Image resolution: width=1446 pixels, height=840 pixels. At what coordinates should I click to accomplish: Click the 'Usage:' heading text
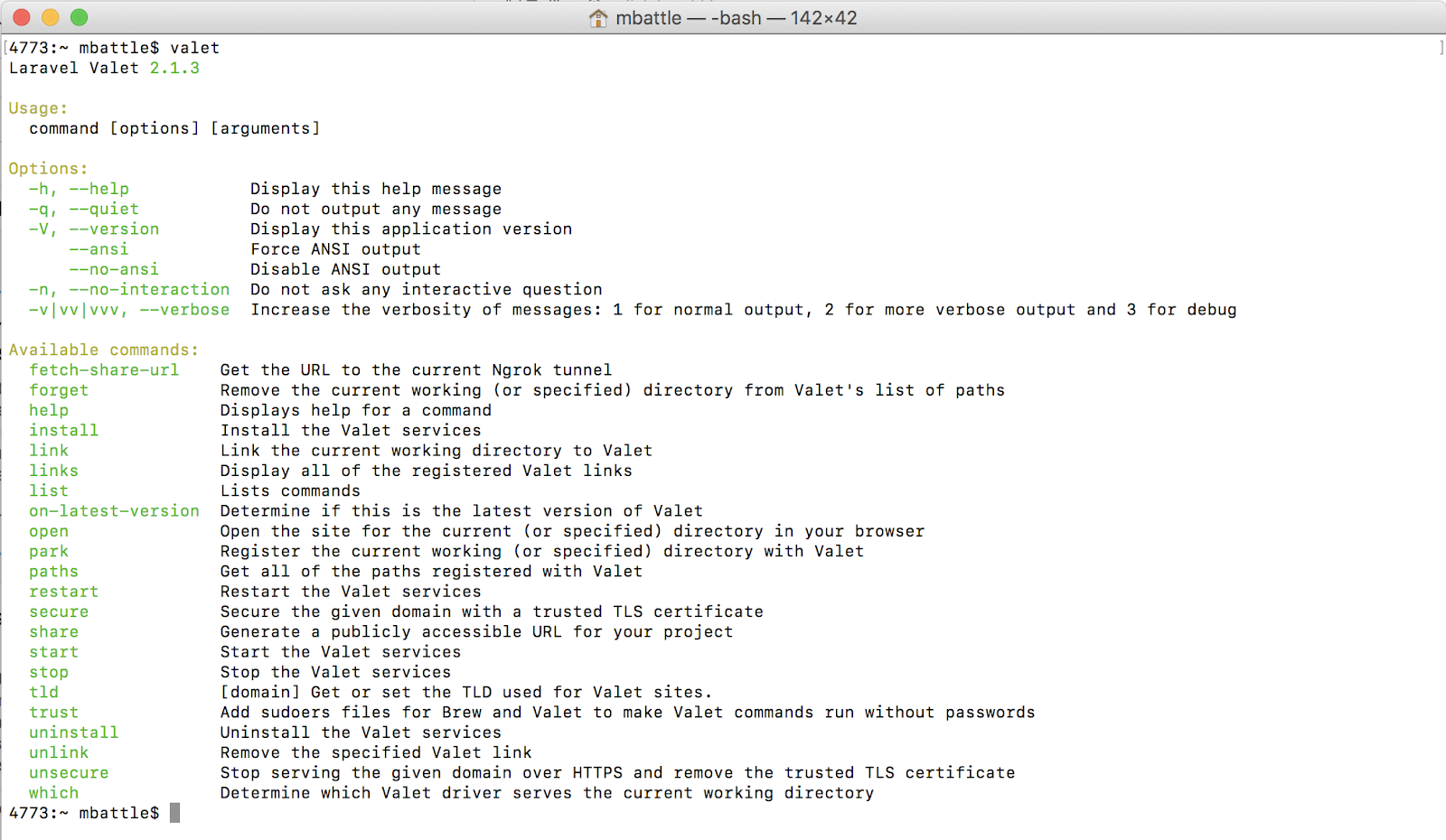tap(38, 108)
